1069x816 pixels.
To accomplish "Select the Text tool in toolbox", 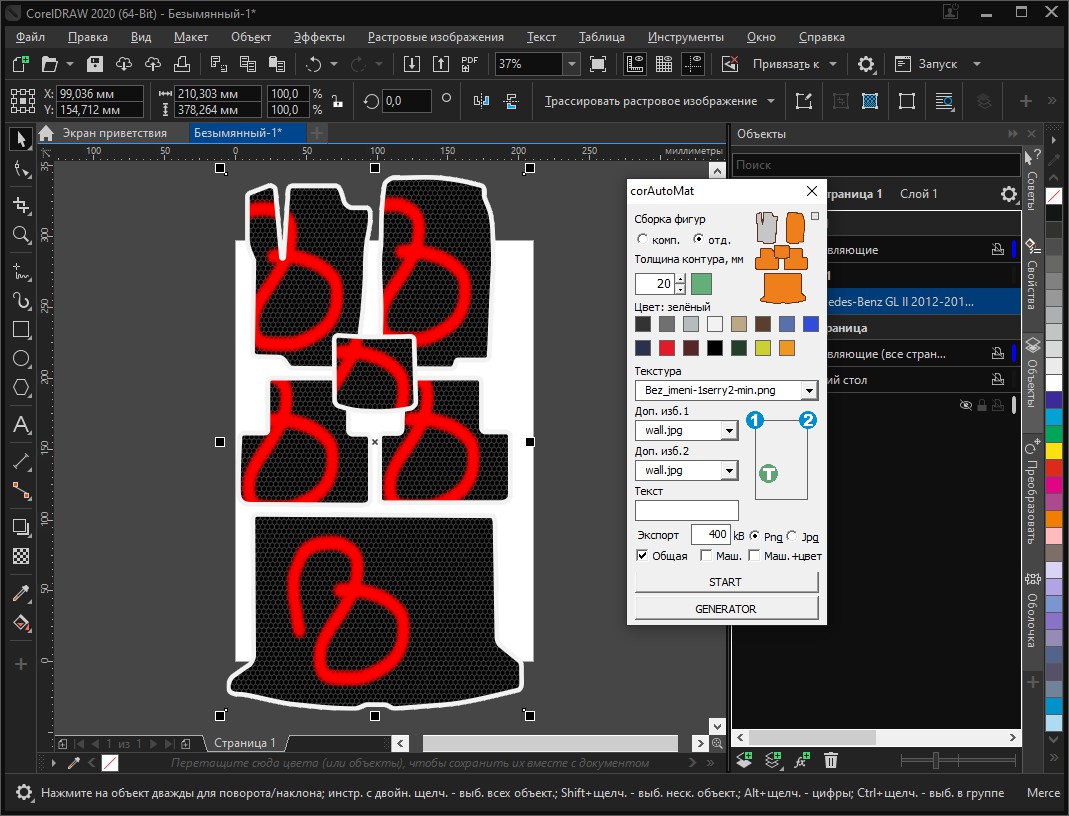I will point(20,426).
